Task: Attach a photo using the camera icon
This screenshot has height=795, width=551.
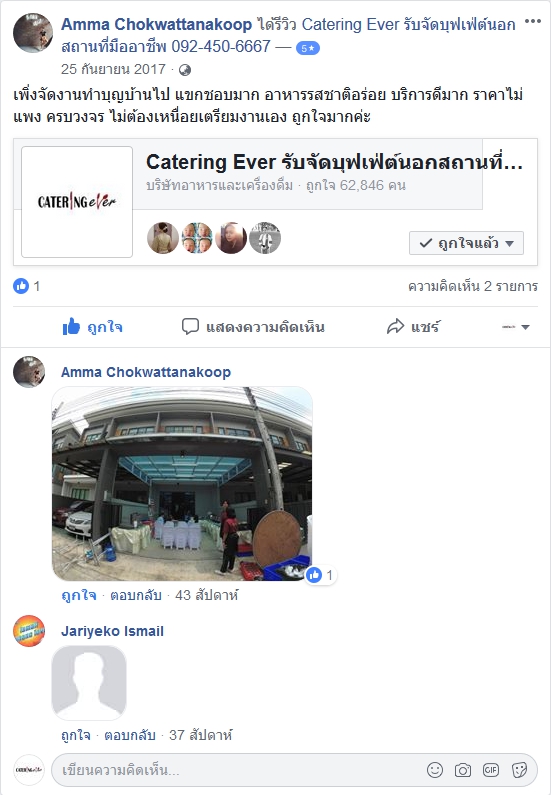Action: pos(462,770)
